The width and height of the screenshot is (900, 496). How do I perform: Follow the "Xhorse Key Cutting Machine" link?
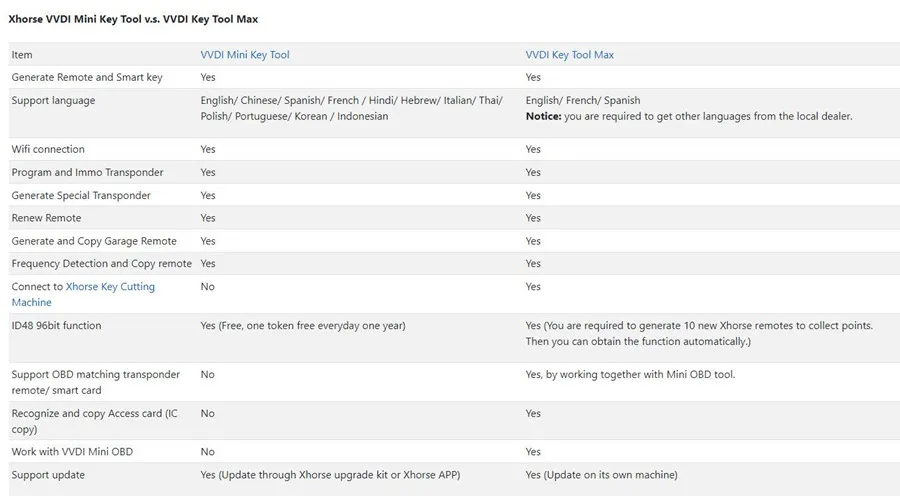[x=110, y=287]
